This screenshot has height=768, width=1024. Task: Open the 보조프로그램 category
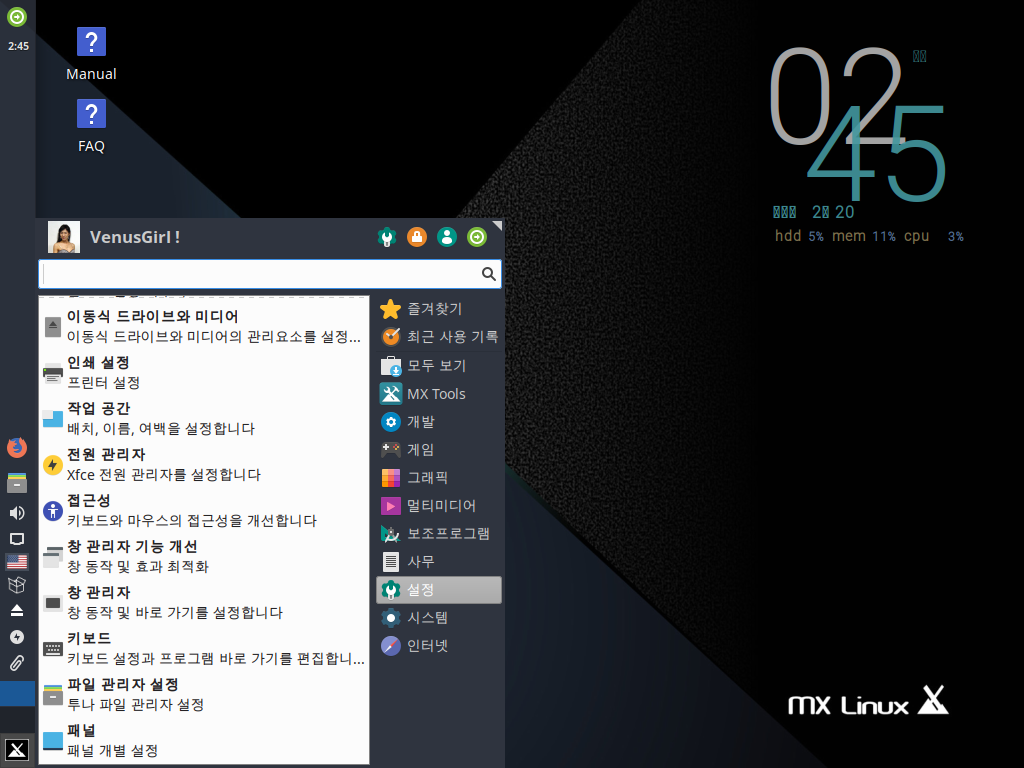(439, 534)
